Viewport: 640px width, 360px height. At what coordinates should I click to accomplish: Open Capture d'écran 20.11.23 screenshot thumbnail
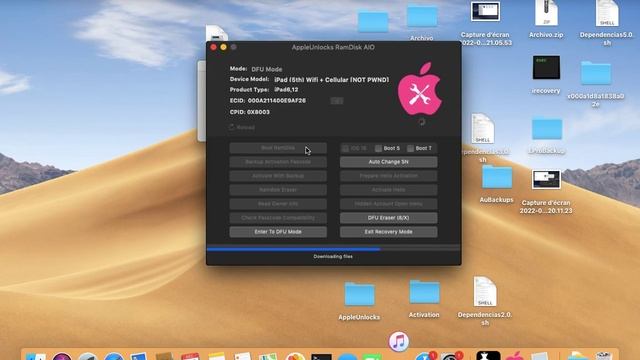point(546,180)
